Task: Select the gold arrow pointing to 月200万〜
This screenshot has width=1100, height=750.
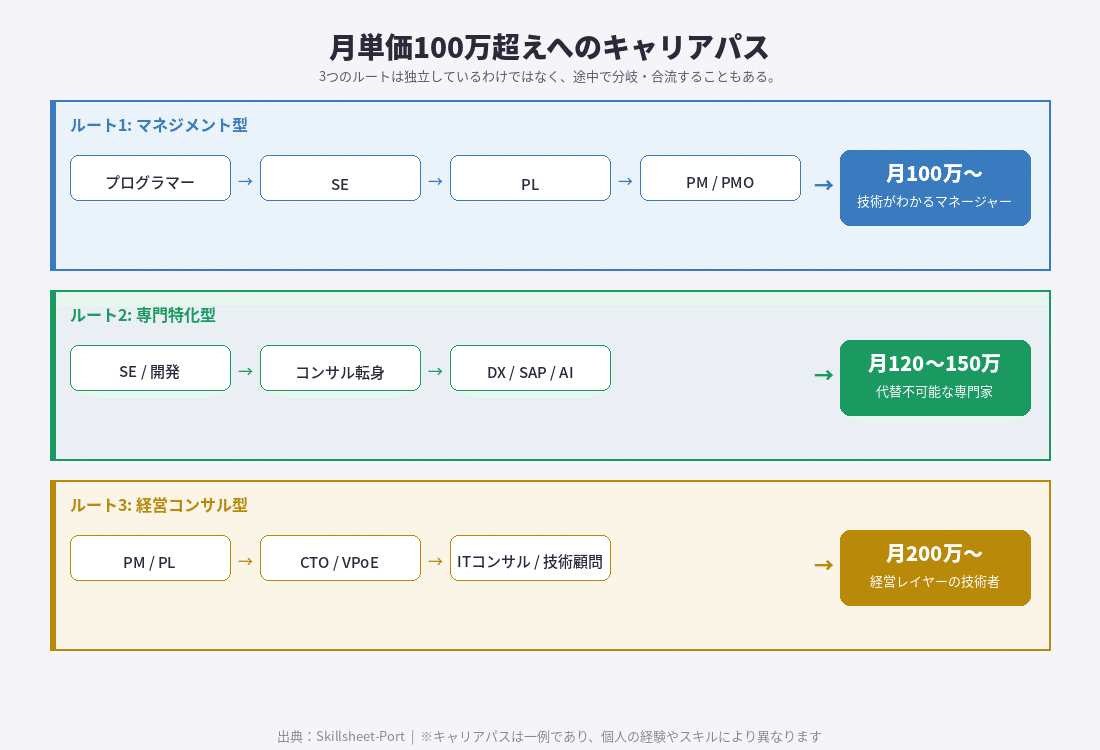Action: tap(823, 565)
